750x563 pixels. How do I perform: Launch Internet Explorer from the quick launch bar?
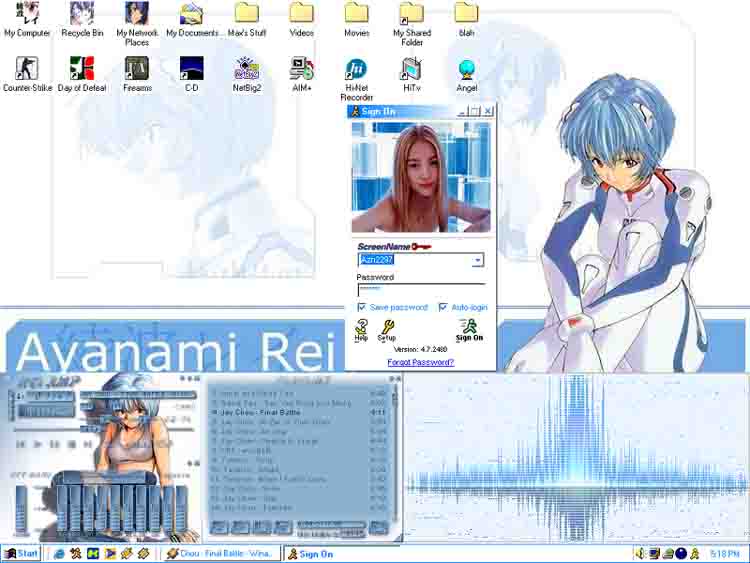click(60, 553)
